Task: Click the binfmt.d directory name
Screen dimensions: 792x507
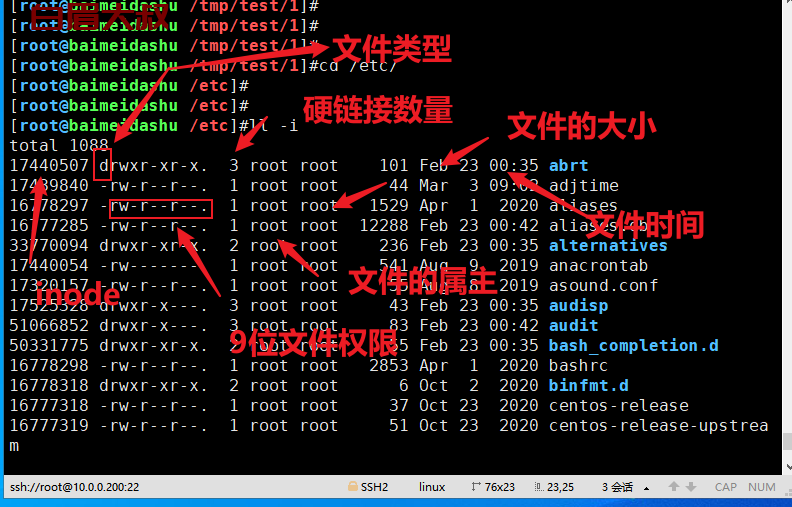Action: (589, 386)
